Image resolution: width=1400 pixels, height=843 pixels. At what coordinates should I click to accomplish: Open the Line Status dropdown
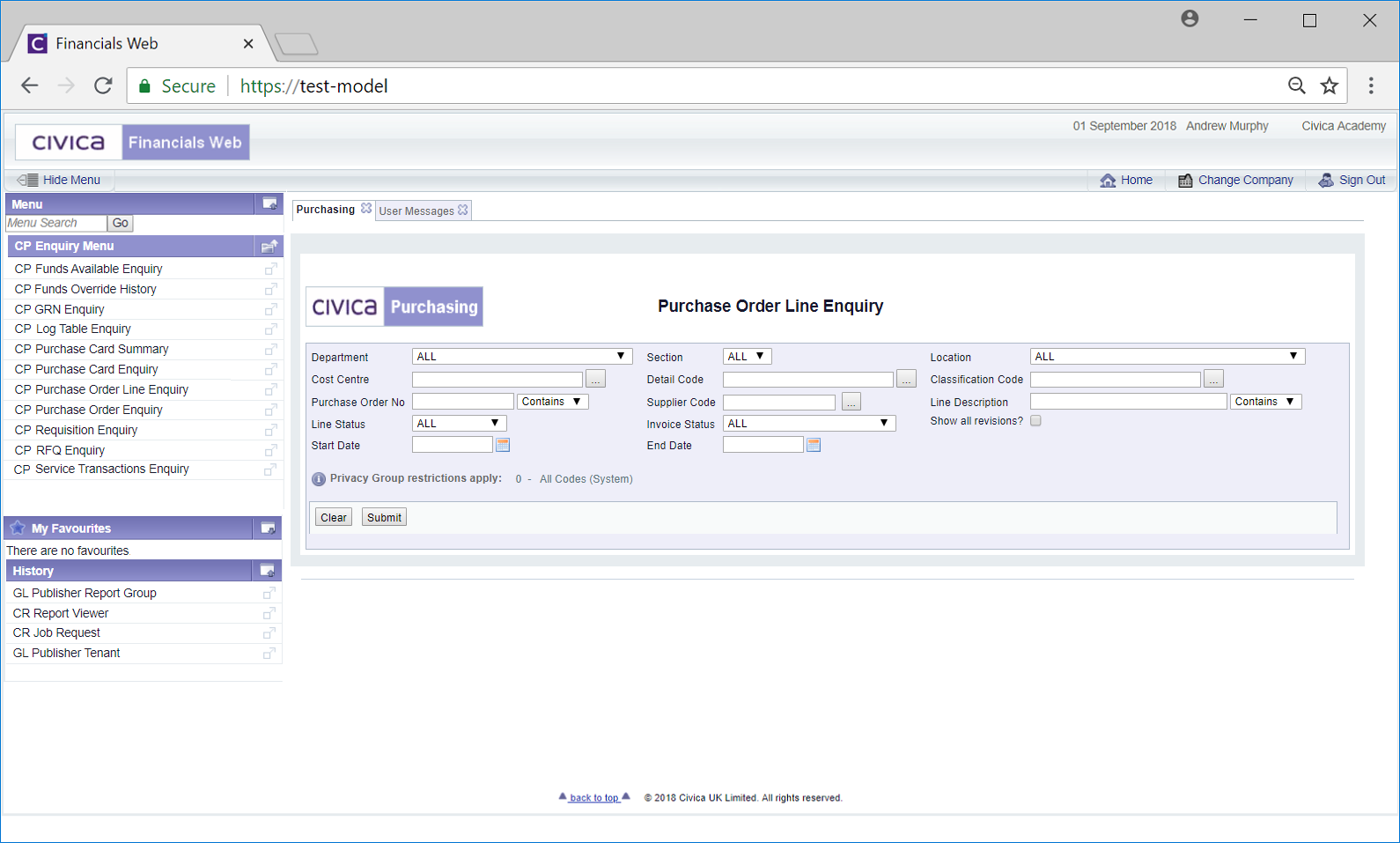[x=460, y=423]
